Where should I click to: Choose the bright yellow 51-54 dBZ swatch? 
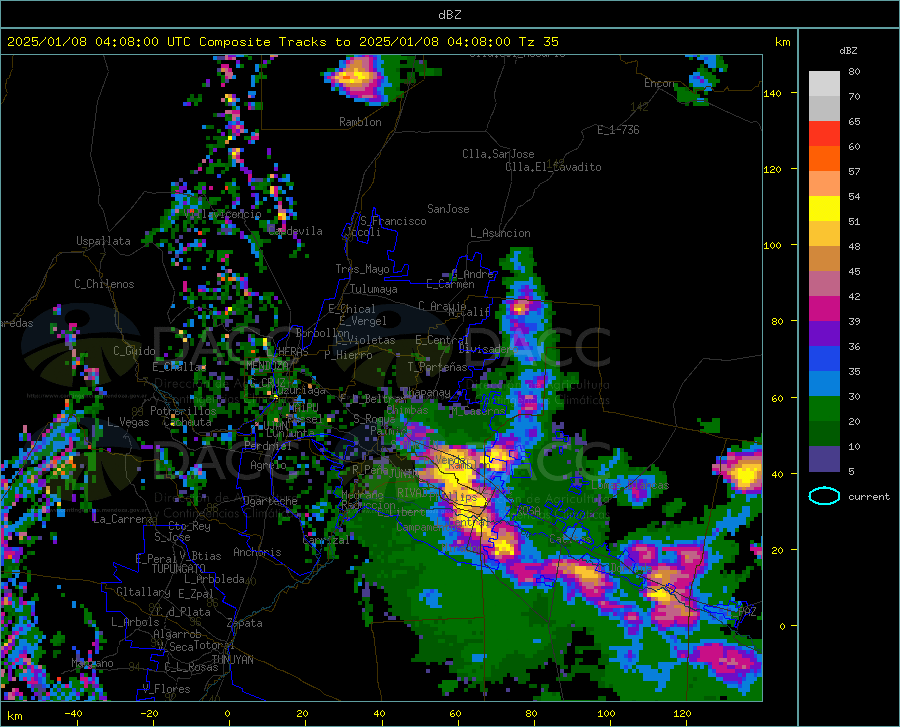tap(824, 209)
